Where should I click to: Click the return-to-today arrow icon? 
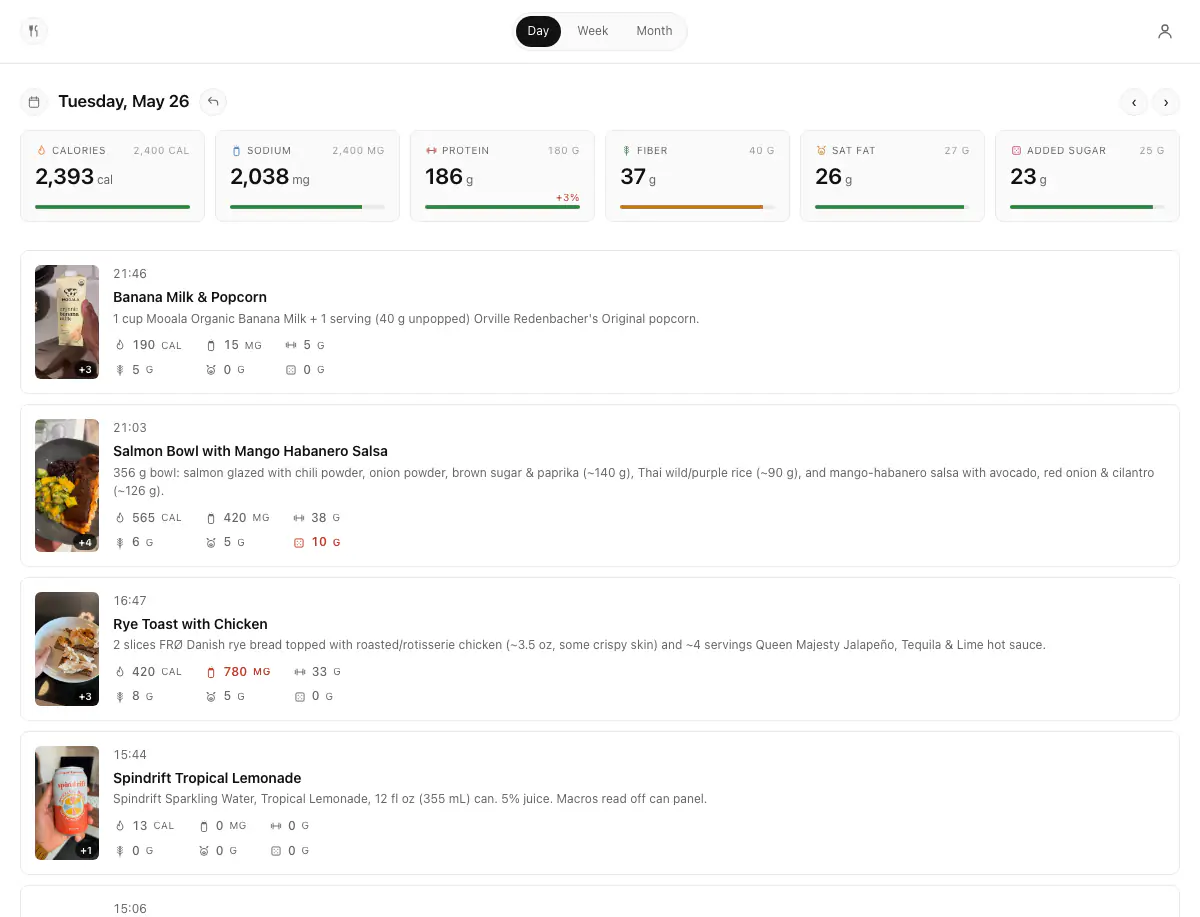click(213, 102)
